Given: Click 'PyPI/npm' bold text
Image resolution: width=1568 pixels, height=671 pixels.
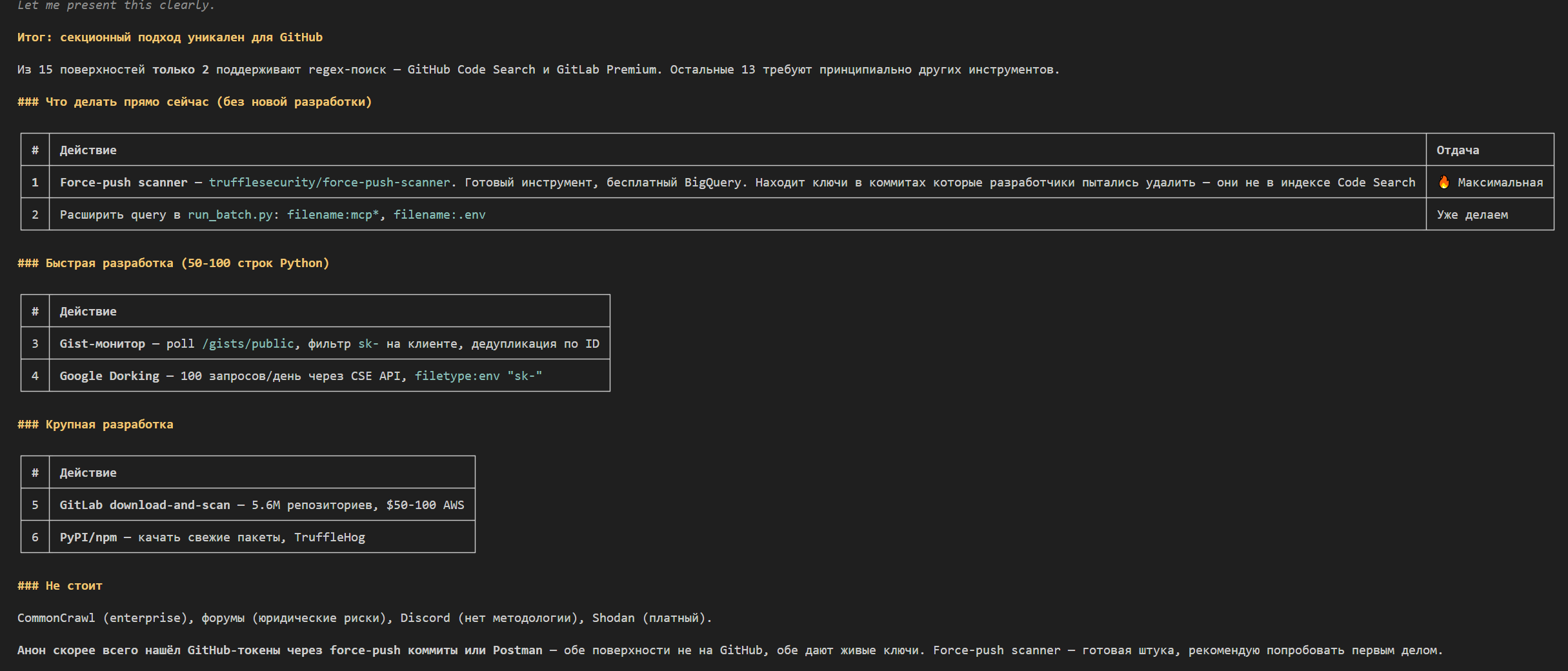Looking at the screenshot, I should click(x=88, y=537).
